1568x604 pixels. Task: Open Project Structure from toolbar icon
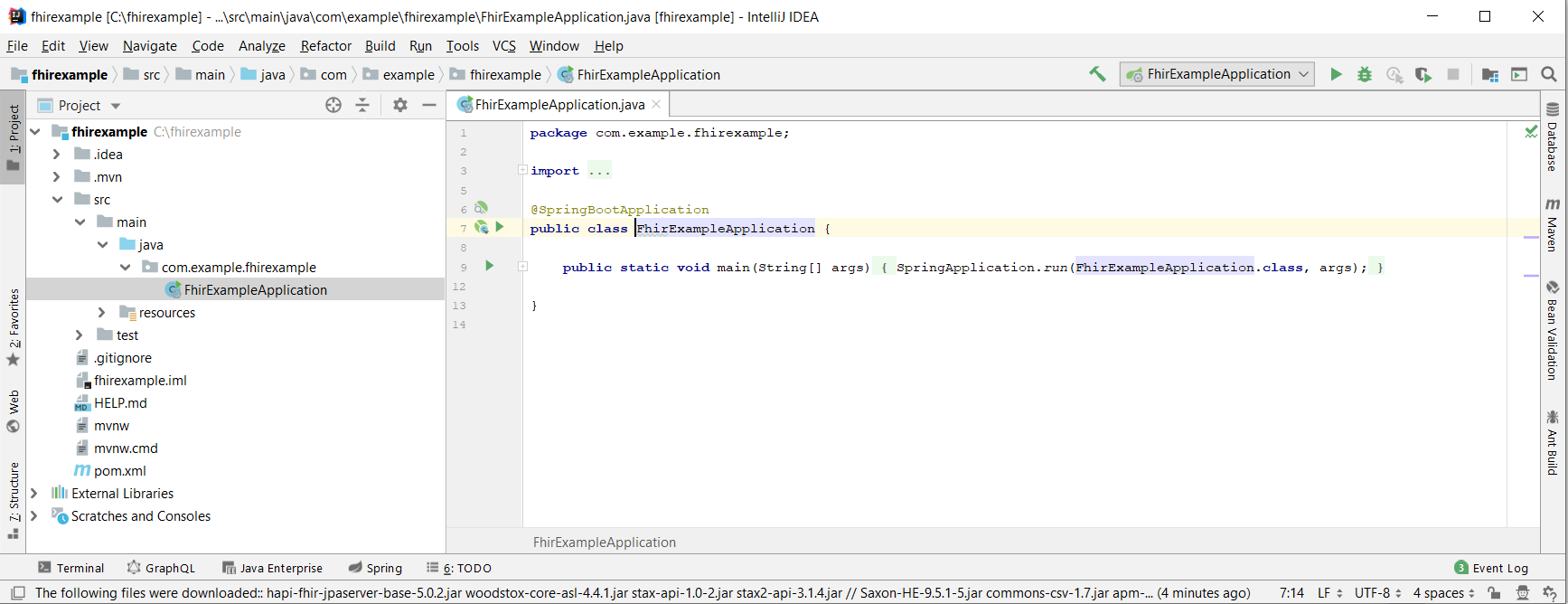pyautogui.click(x=1490, y=74)
